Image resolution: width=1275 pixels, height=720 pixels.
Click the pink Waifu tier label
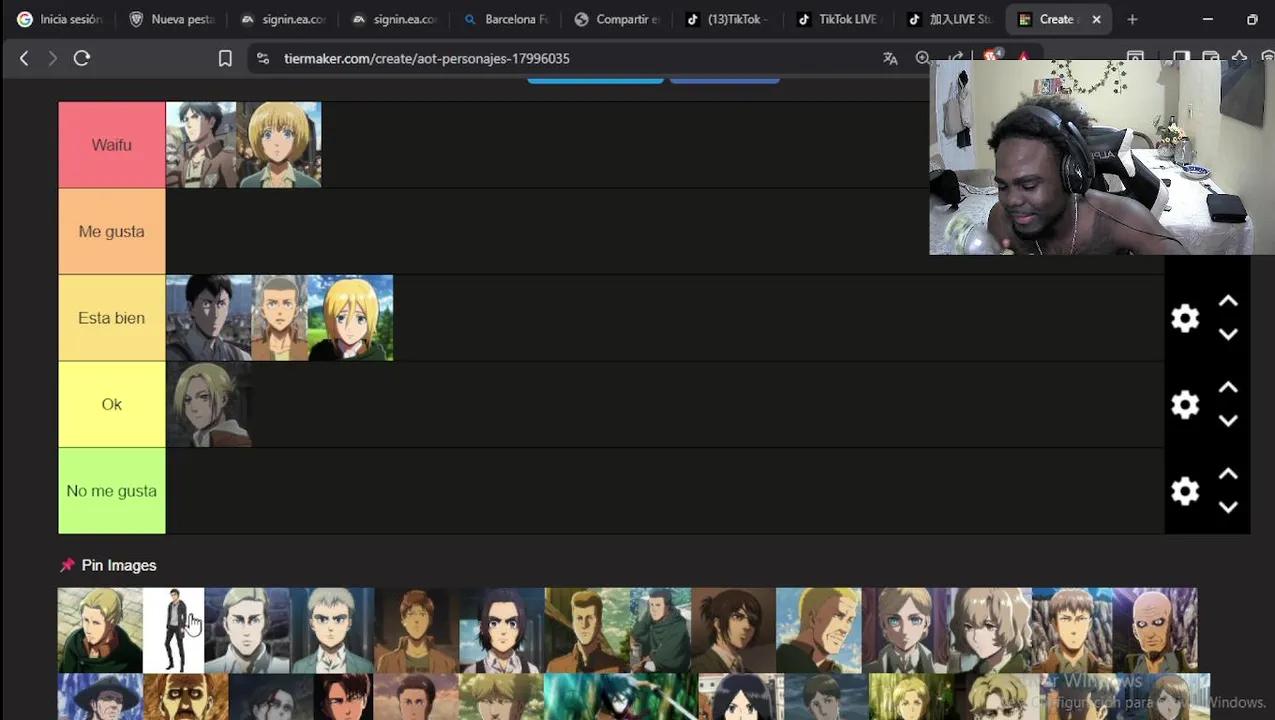pyautogui.click(x=112, y=145)
